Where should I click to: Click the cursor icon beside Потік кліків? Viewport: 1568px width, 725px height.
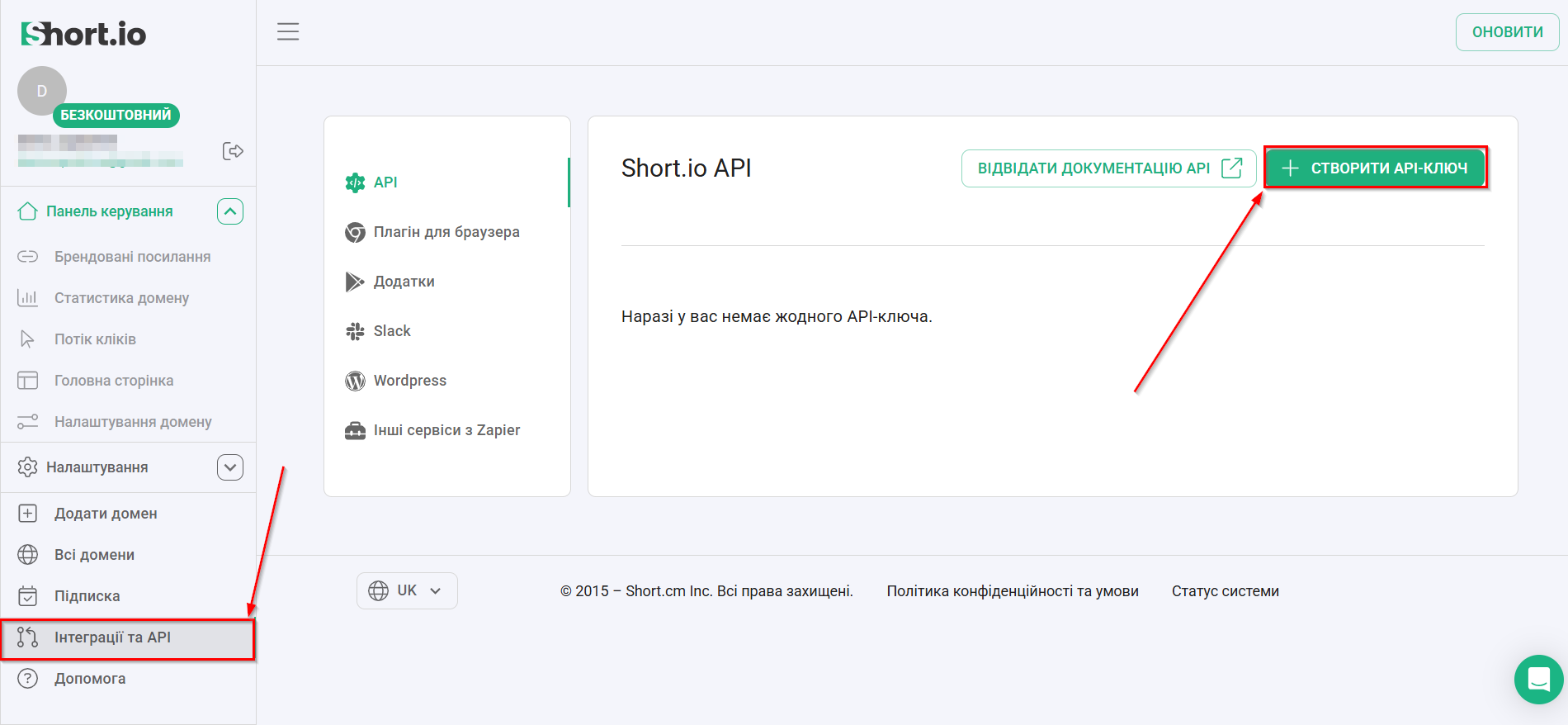click(27, 339)
